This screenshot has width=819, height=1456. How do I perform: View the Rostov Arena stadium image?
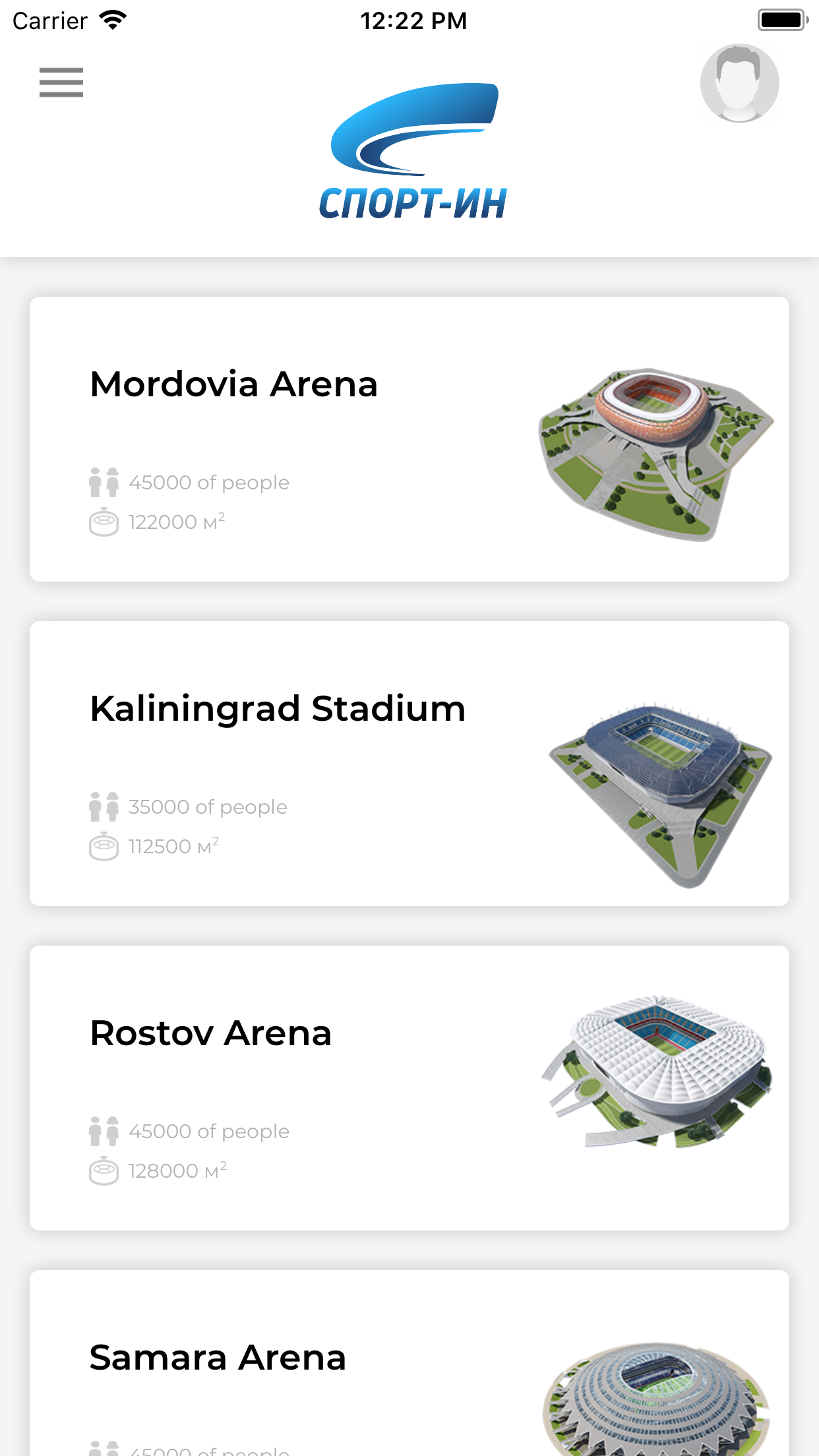pyautogui.click(x=657, y=1072)
